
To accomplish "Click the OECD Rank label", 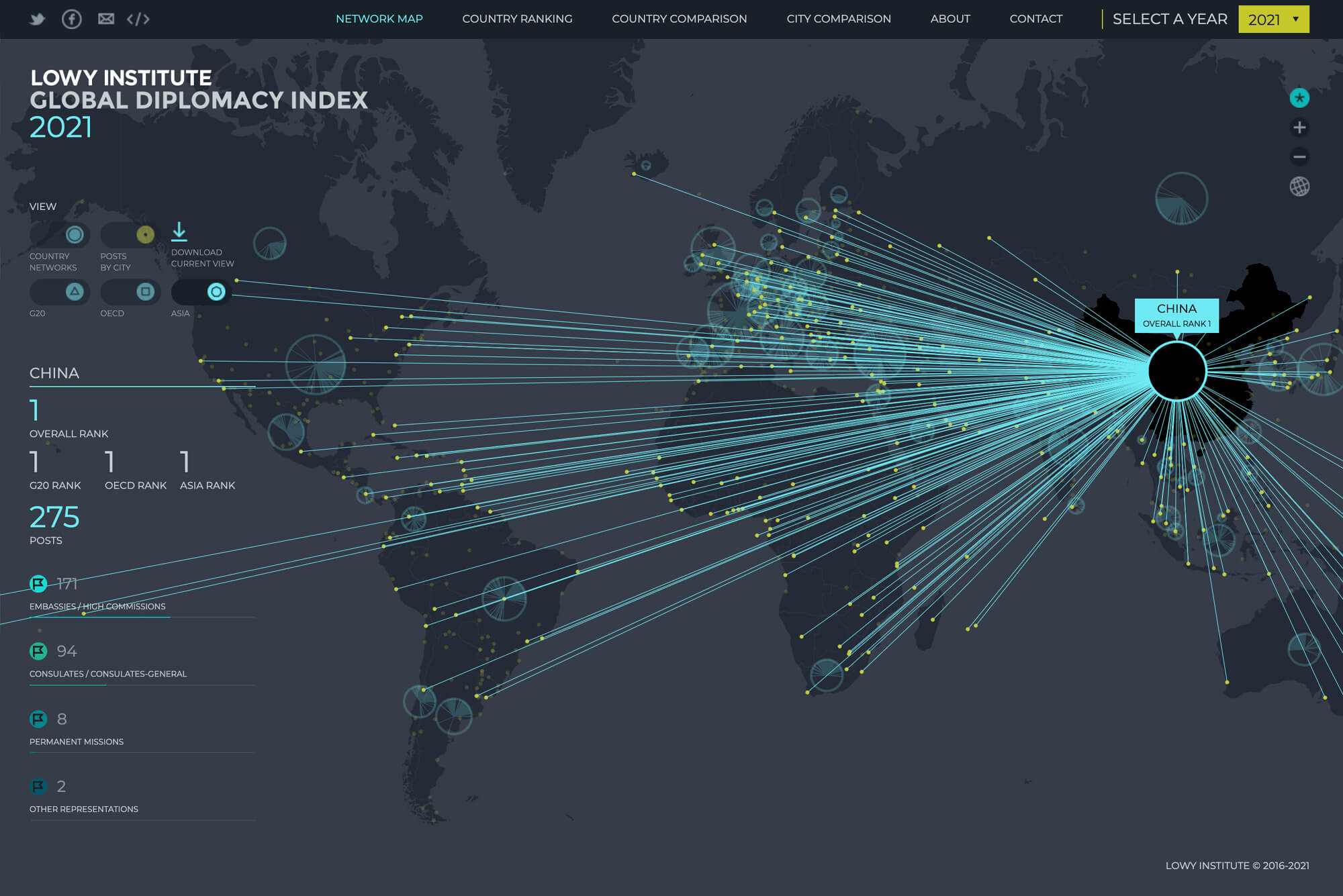I will pos(136,485).
